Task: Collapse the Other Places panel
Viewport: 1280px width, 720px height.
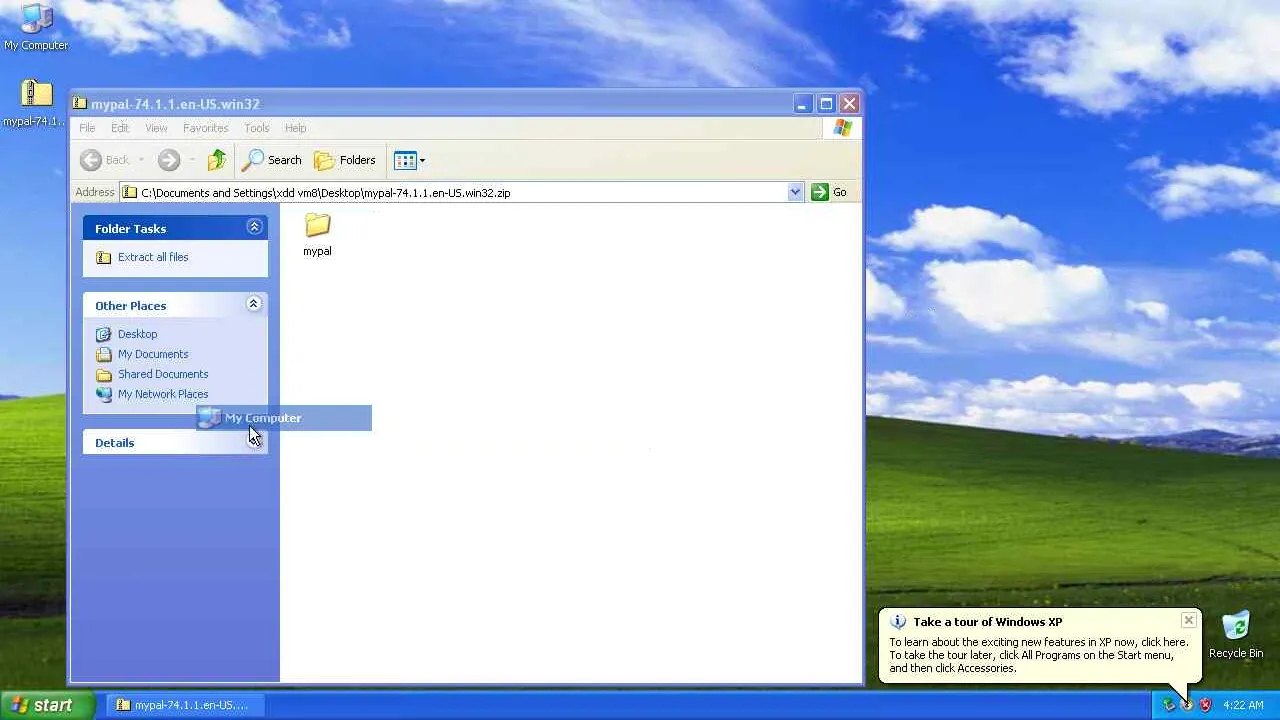Action: tap(254, 304)
